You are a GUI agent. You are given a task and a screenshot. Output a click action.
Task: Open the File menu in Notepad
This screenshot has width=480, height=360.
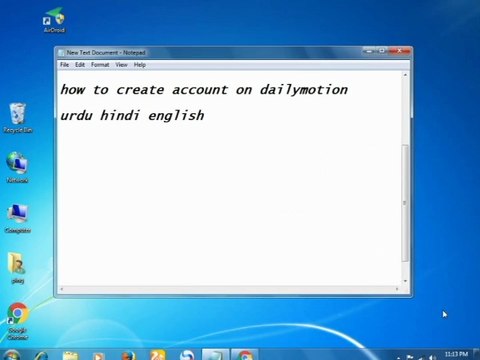tap(64, 65)
